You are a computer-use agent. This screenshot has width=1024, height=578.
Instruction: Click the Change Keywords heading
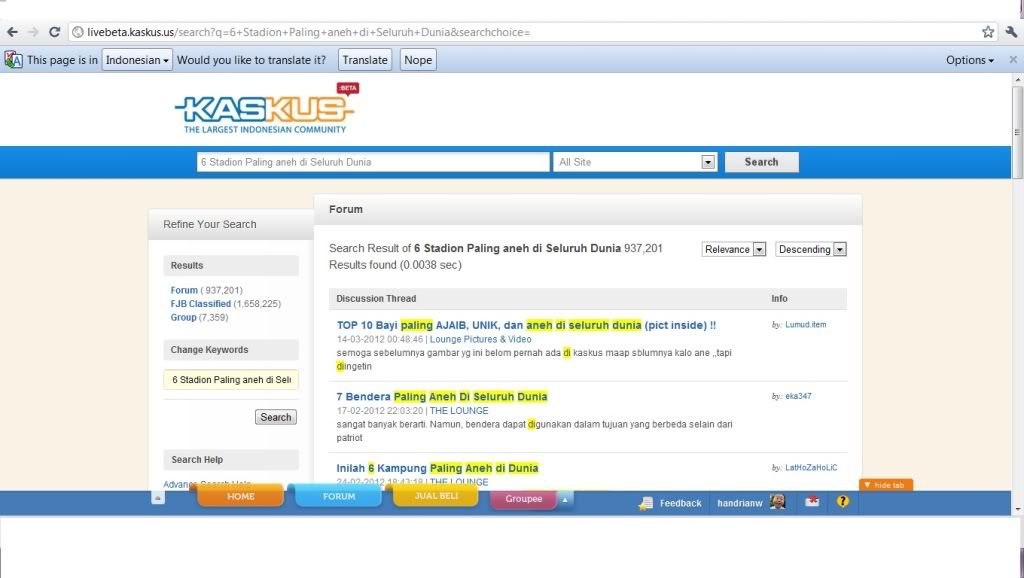pyautogui.click(x=210, y=349)
